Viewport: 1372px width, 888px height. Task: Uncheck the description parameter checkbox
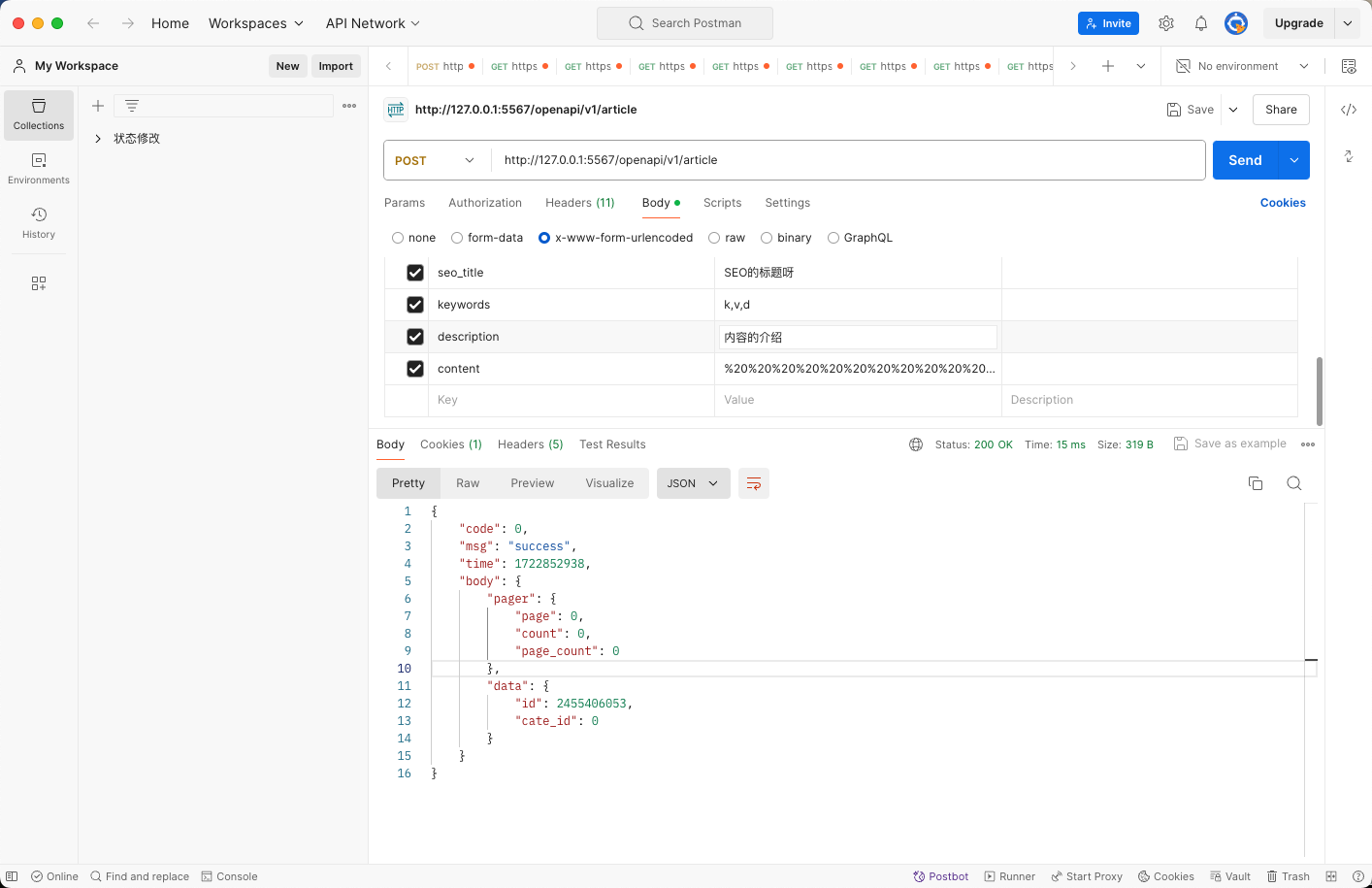pyautogui.click(x=415, y=337)
